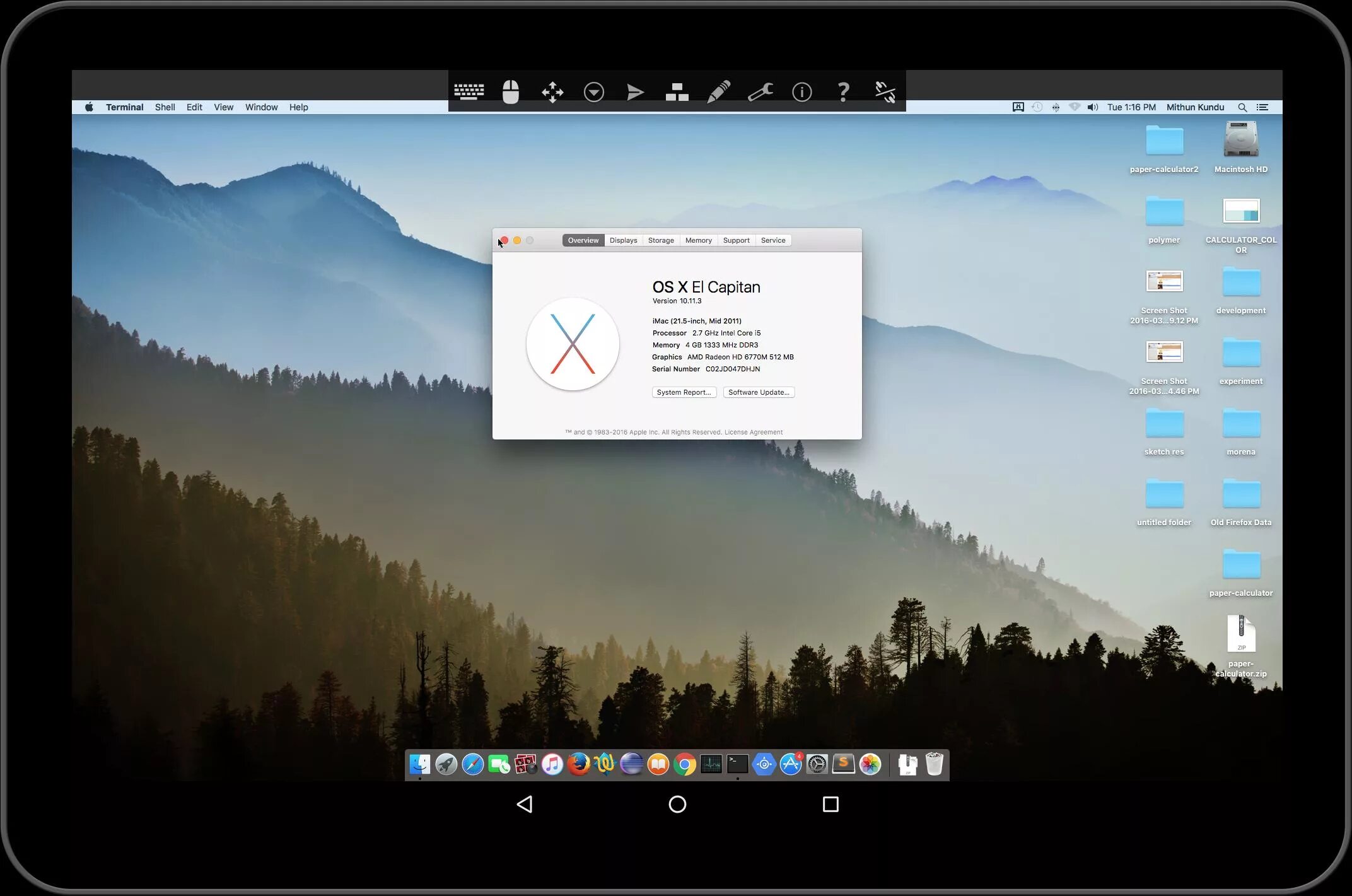Select the mouse mode icon
This screenshot has height=896, width=1352.
[510, 92]
